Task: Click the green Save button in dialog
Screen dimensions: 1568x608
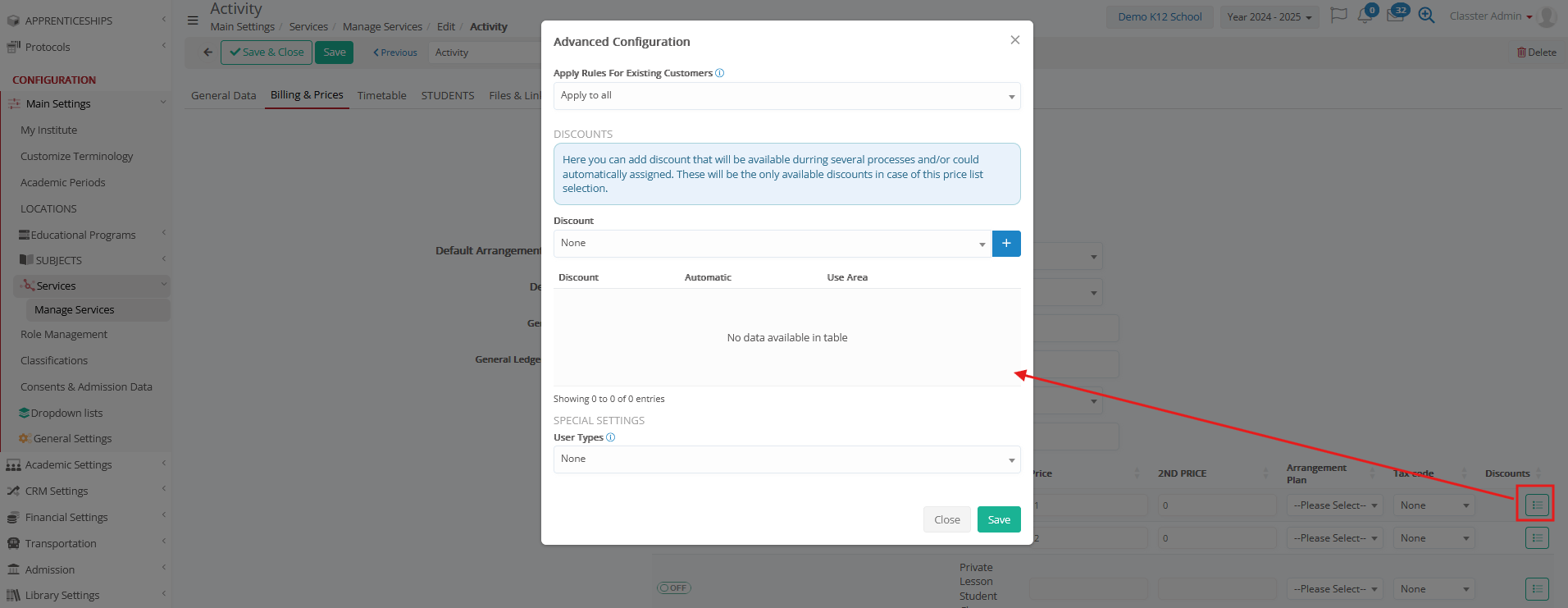Action: (x=998, y=519)
